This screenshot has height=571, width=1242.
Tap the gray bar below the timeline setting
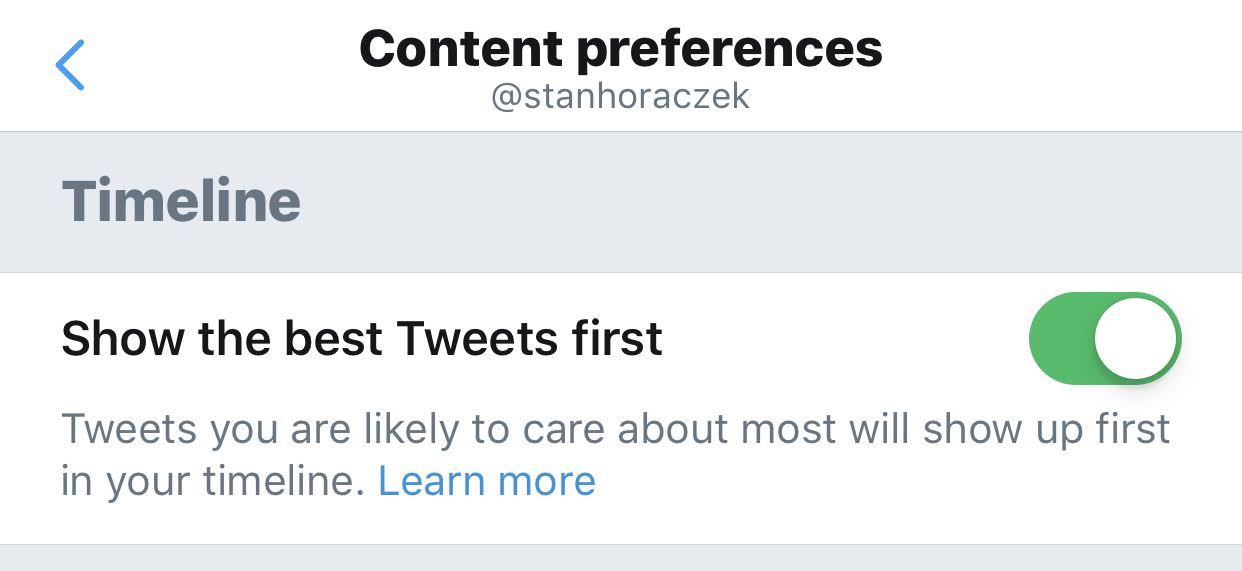point(620,558)
